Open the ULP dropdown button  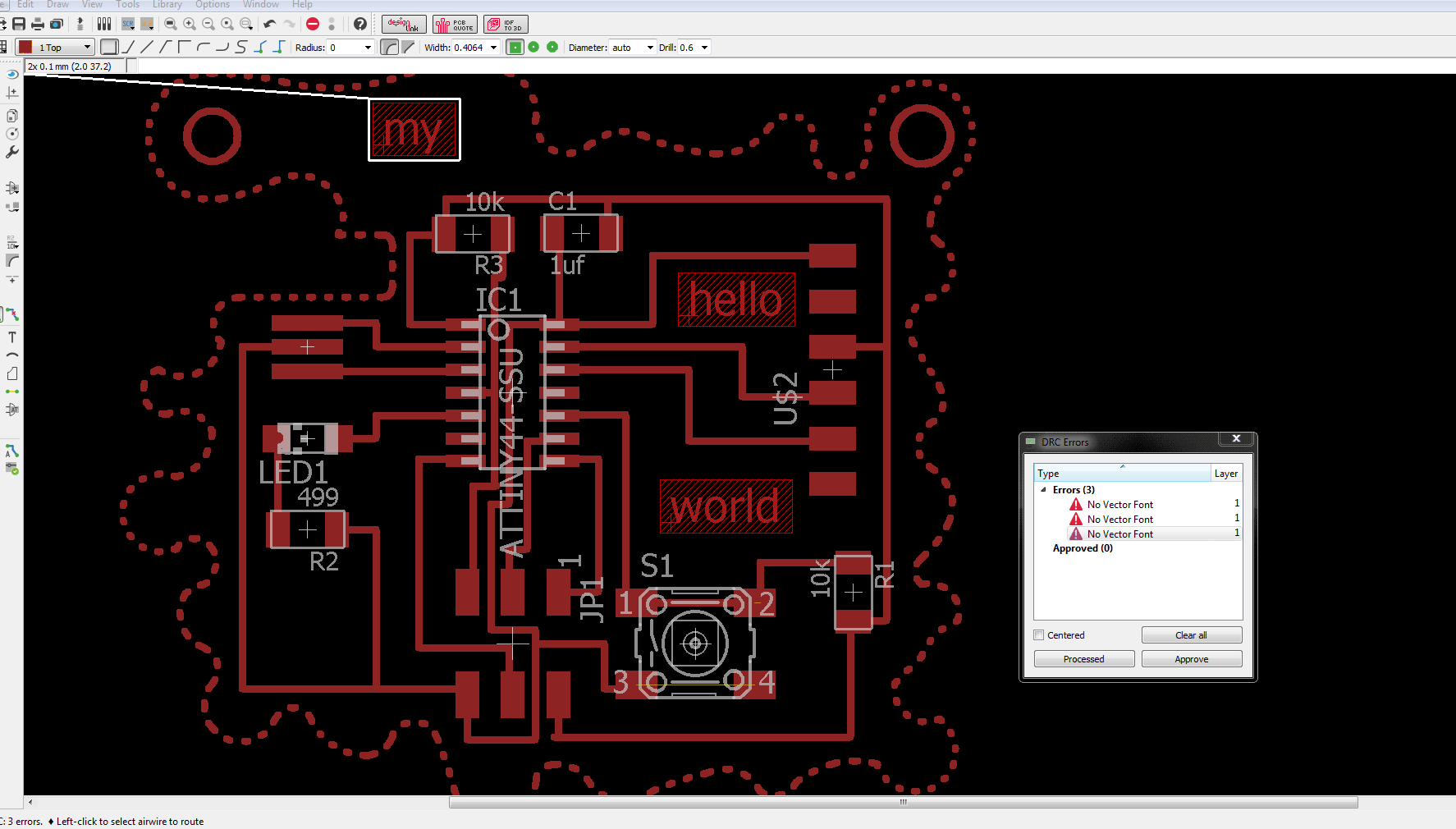click(147, 24)
